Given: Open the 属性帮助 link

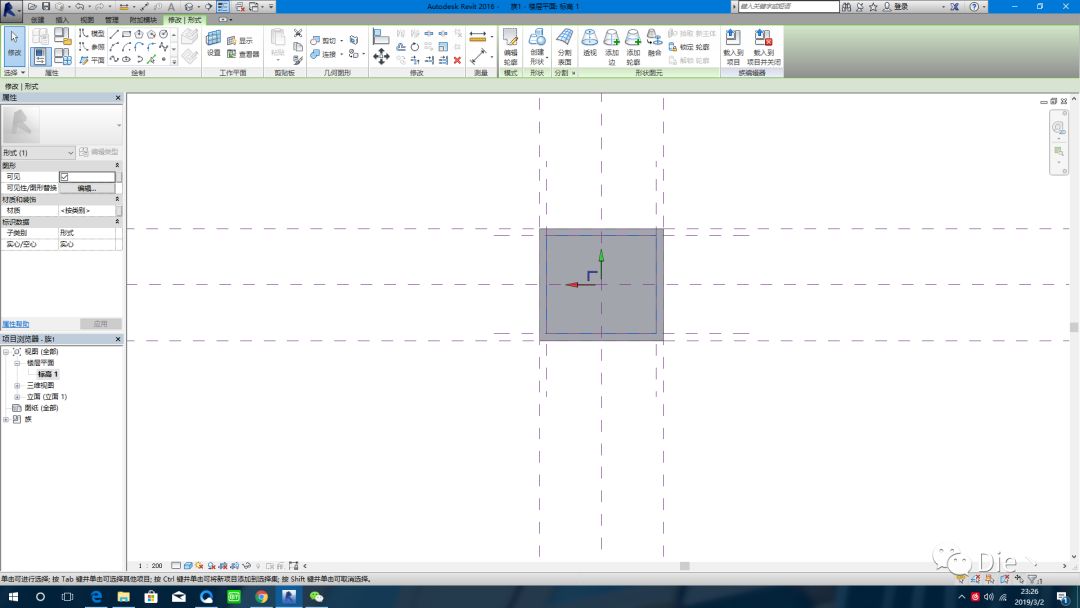Looking at the screenshot, I should [16, 324].
